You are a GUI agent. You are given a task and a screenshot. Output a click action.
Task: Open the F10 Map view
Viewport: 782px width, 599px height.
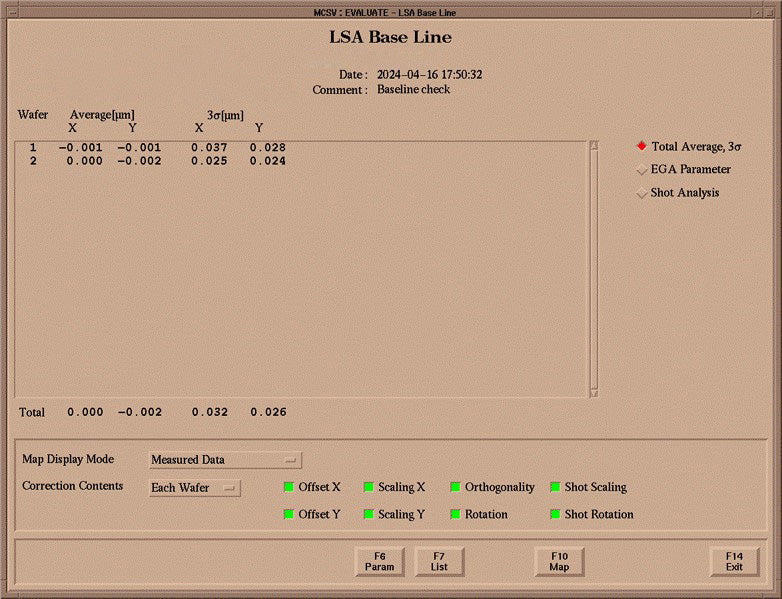pyautogui.click(x=559, y=562)
